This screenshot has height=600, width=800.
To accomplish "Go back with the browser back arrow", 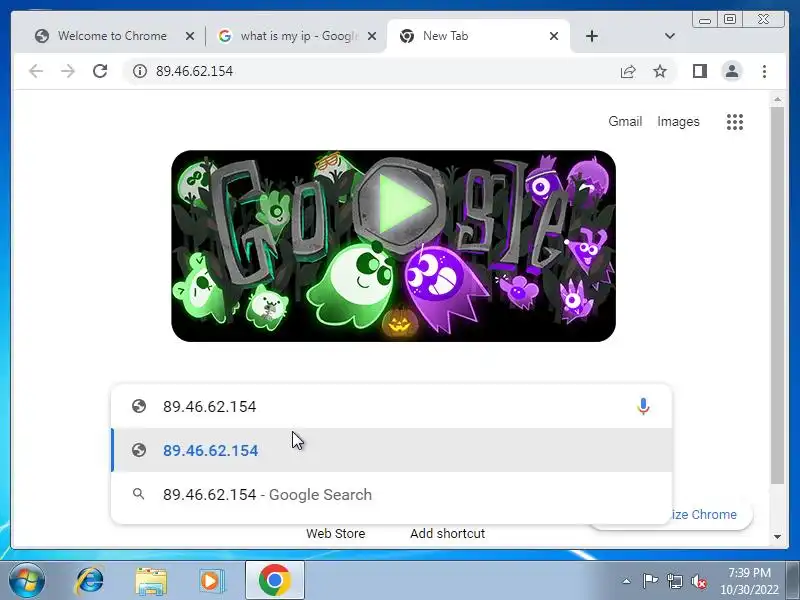I will point(36,71).
